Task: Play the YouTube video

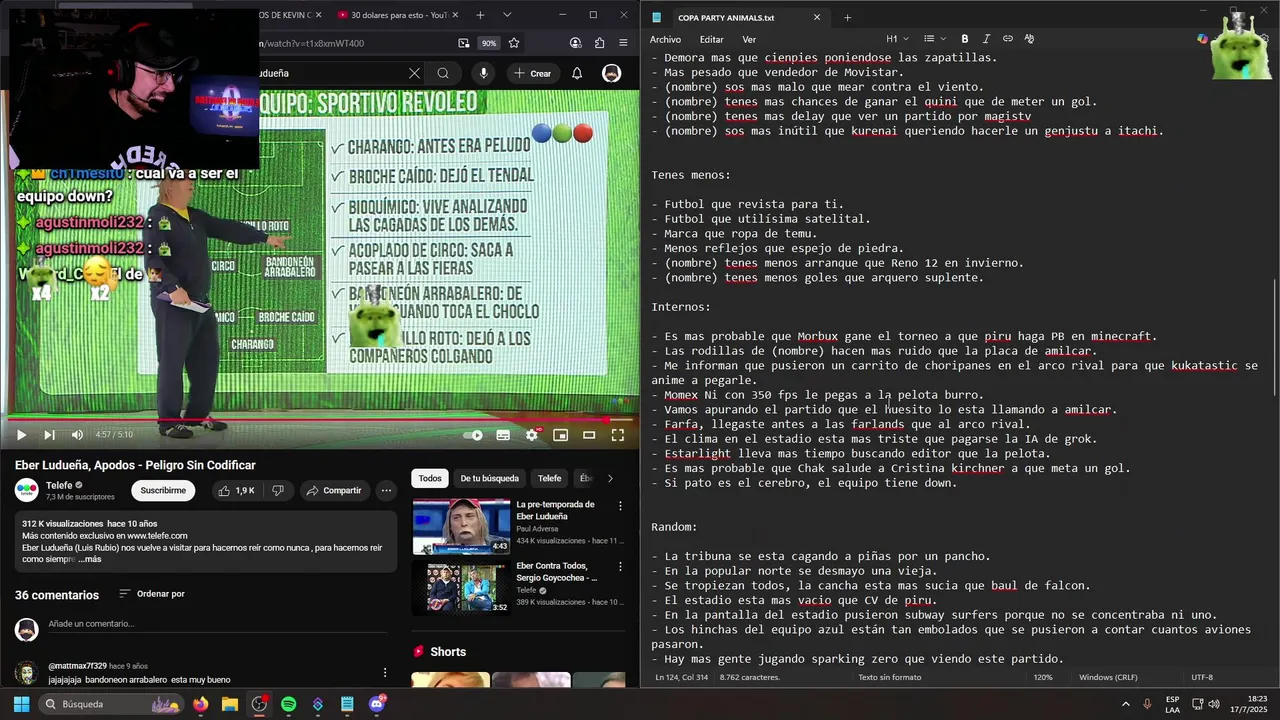Action: [21, 435]
